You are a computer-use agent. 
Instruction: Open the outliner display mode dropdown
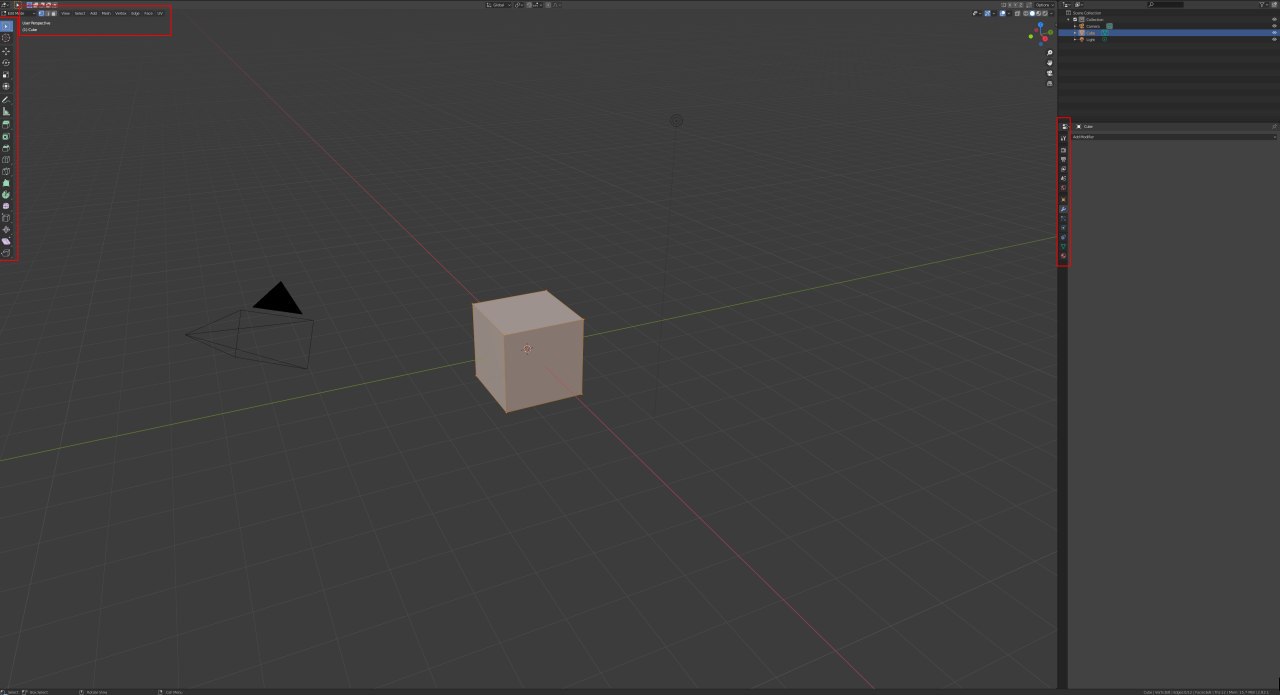(x=1078, y=4)
